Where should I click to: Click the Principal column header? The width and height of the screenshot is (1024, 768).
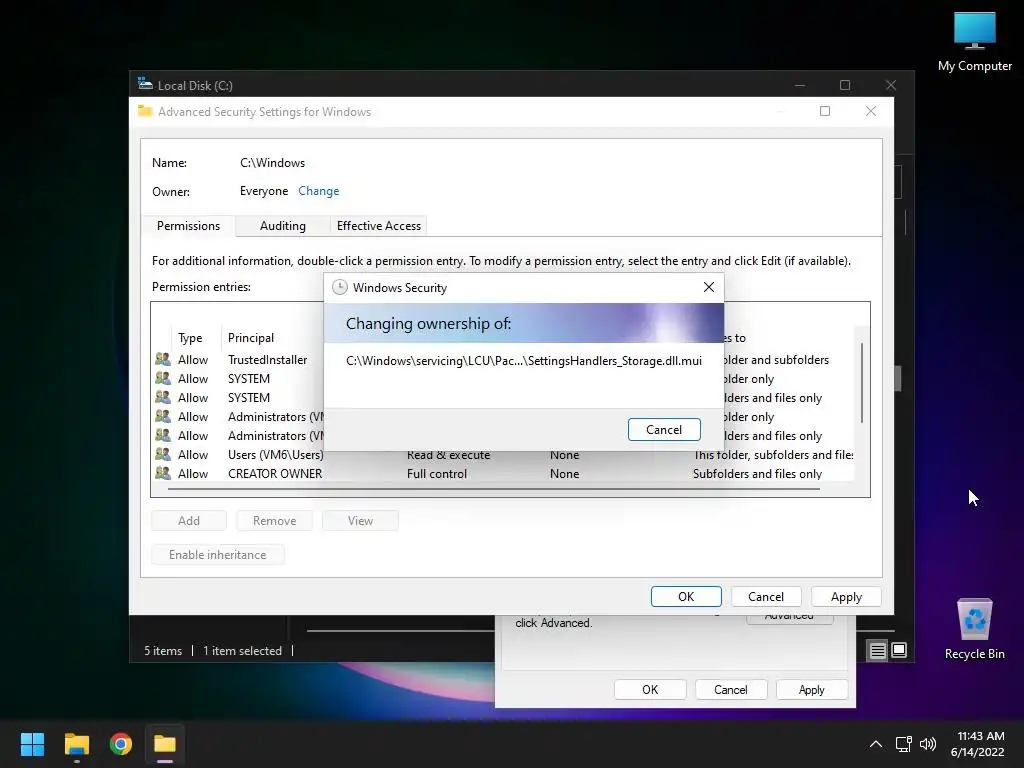pyautogui.click(x=251, y=338)
